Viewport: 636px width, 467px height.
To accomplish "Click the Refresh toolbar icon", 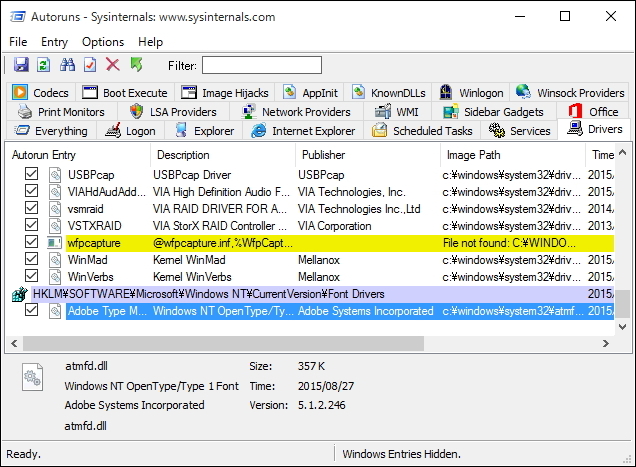I will (x=44, y=65).
